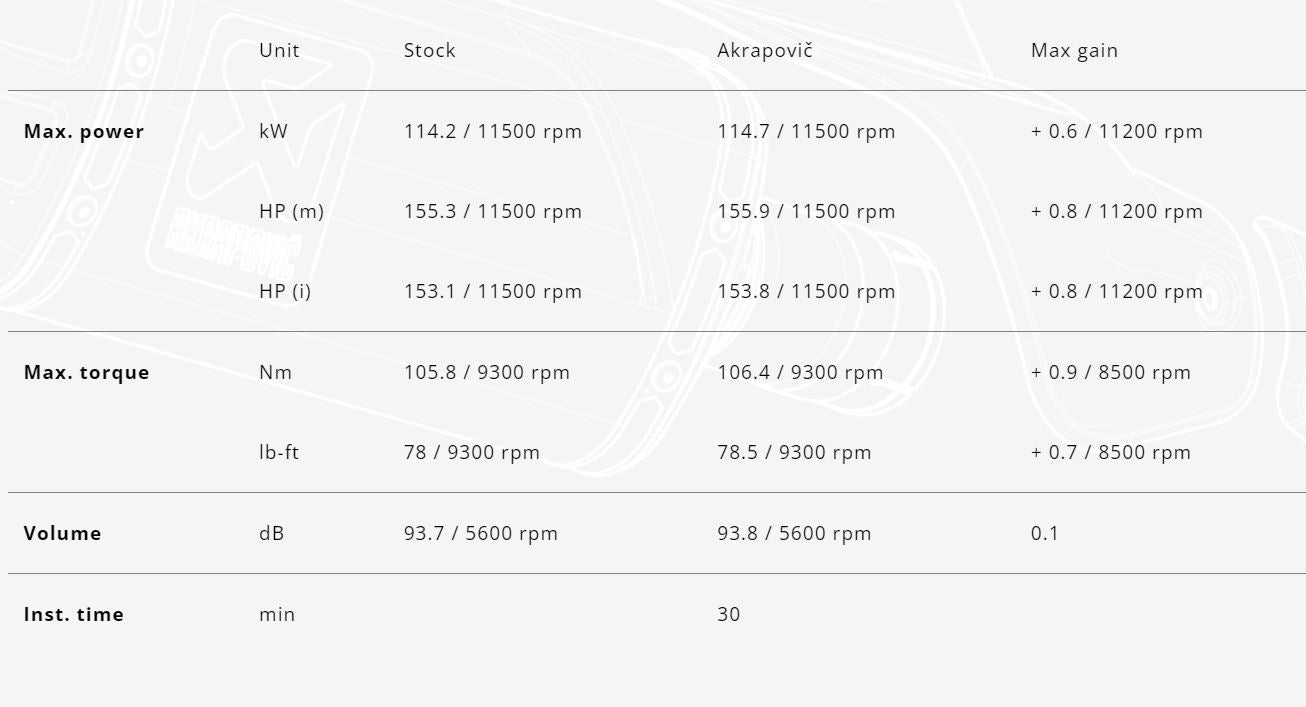Screen dimensions: 1306x707
Task: Select the Volume row label
Action: [x=63, y=533]
